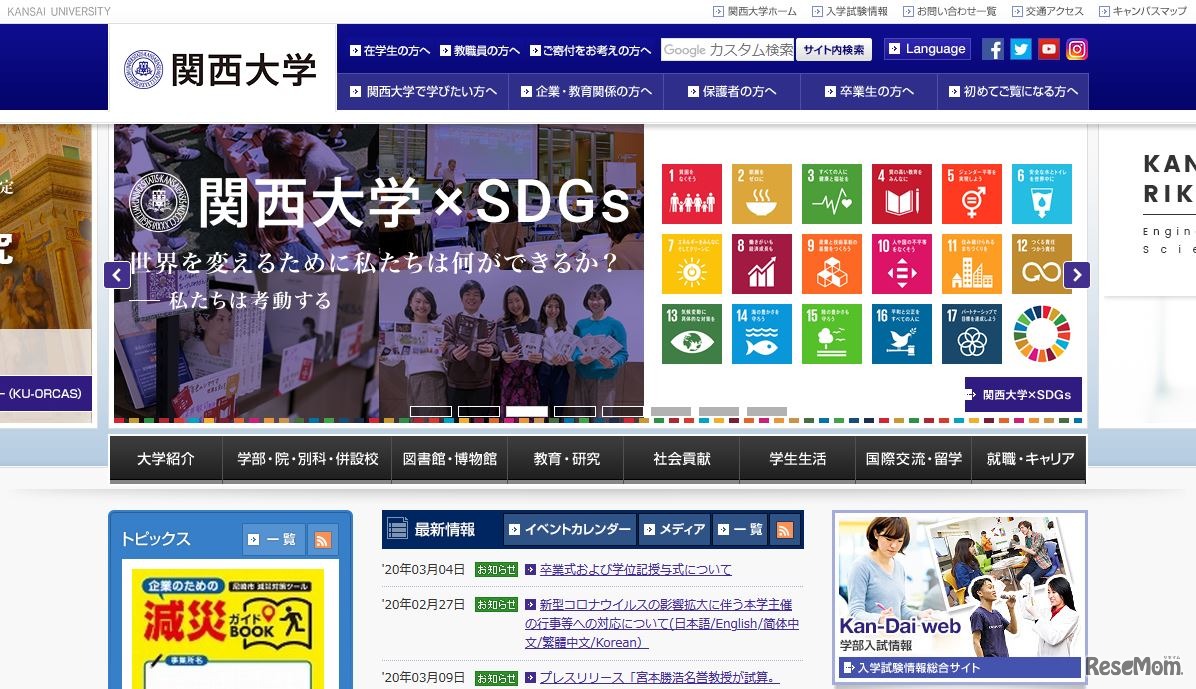Open キャンパスマップ top link
The width and height of the screenshot is (1196, 689).
[1143, 11]
